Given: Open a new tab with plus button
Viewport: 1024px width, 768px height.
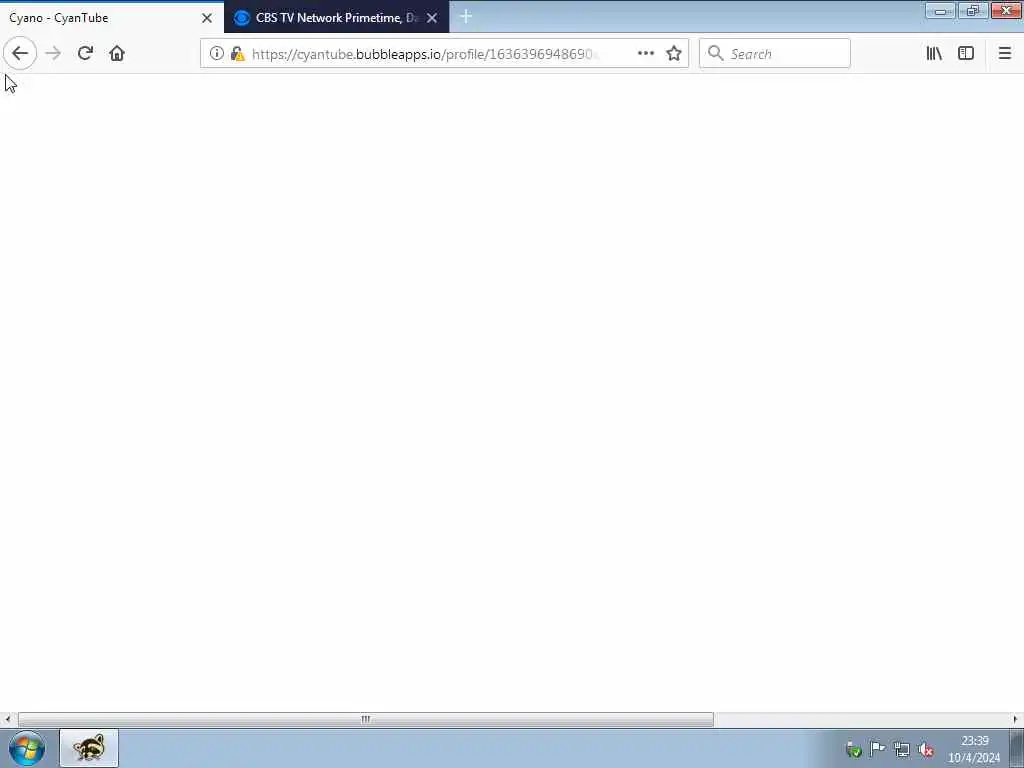Looking at the screenshot, I should 466,17.
